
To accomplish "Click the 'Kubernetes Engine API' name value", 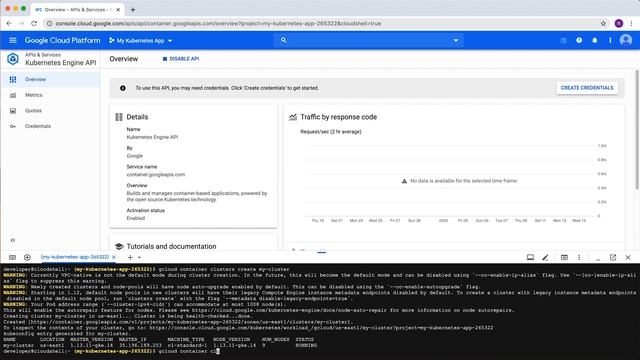I will [x=152, y=137].
